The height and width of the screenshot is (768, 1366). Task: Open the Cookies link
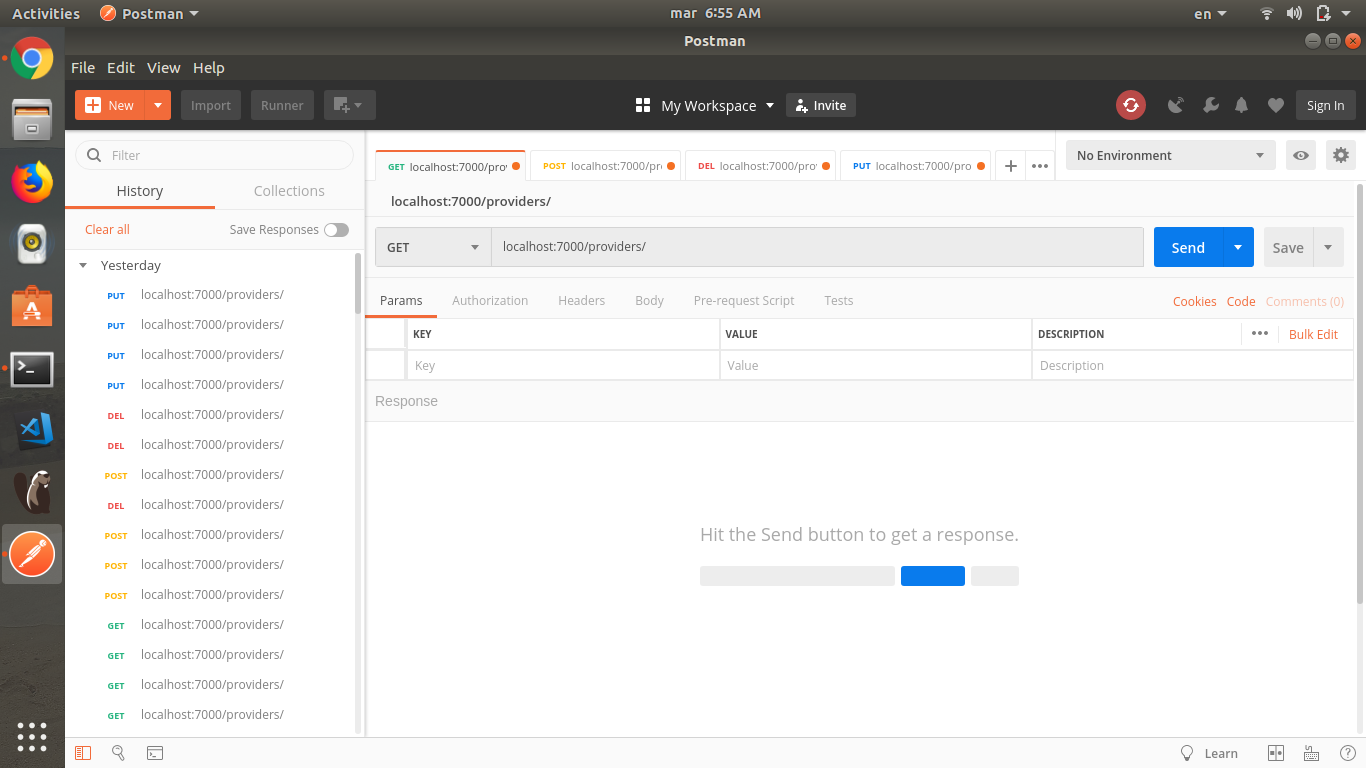(x=1194, y=301)
